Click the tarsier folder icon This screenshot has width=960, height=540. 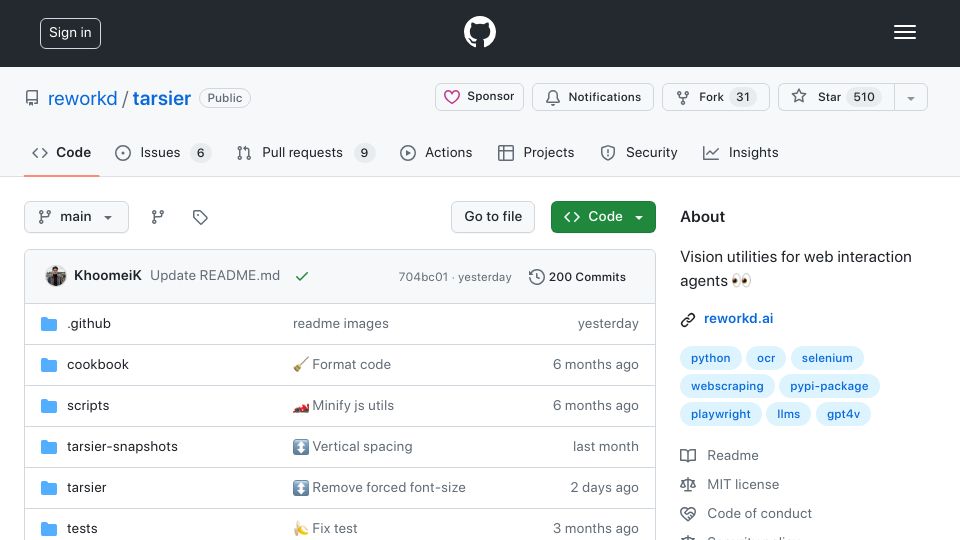click(49, 488)
